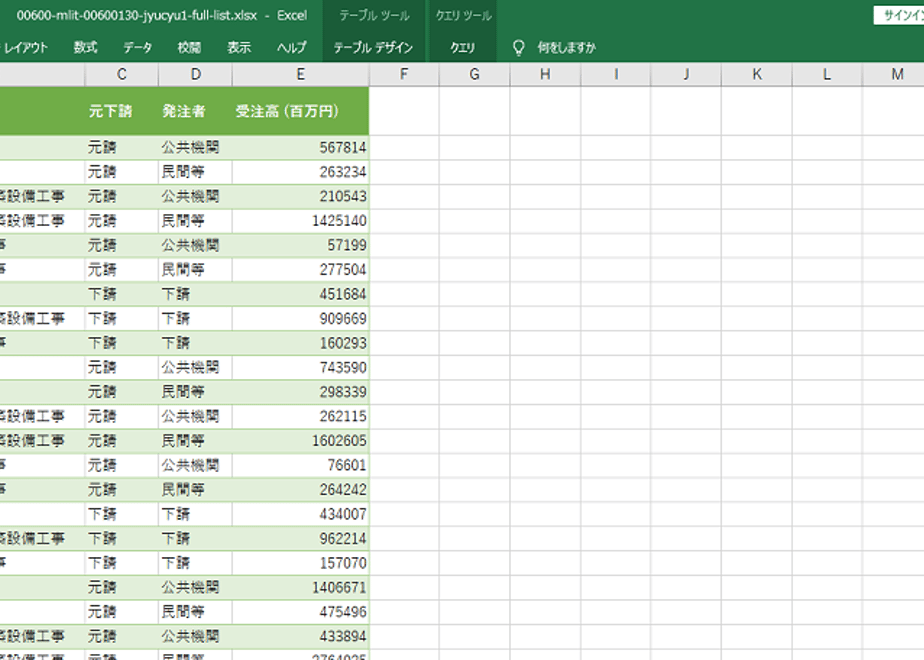Screen dimensions: 924x660
Task: Click the cell containing 277504
Action: [301, 270]
